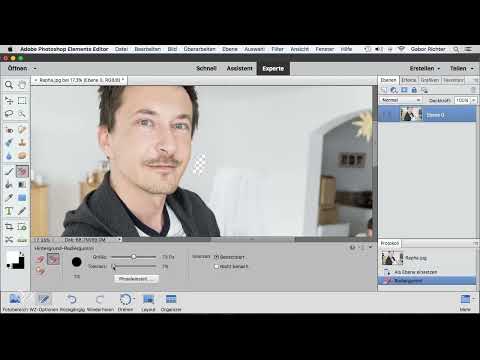Select the Crop tool
The height and width of the screenshot is (360, 480).
click(9, 227)
